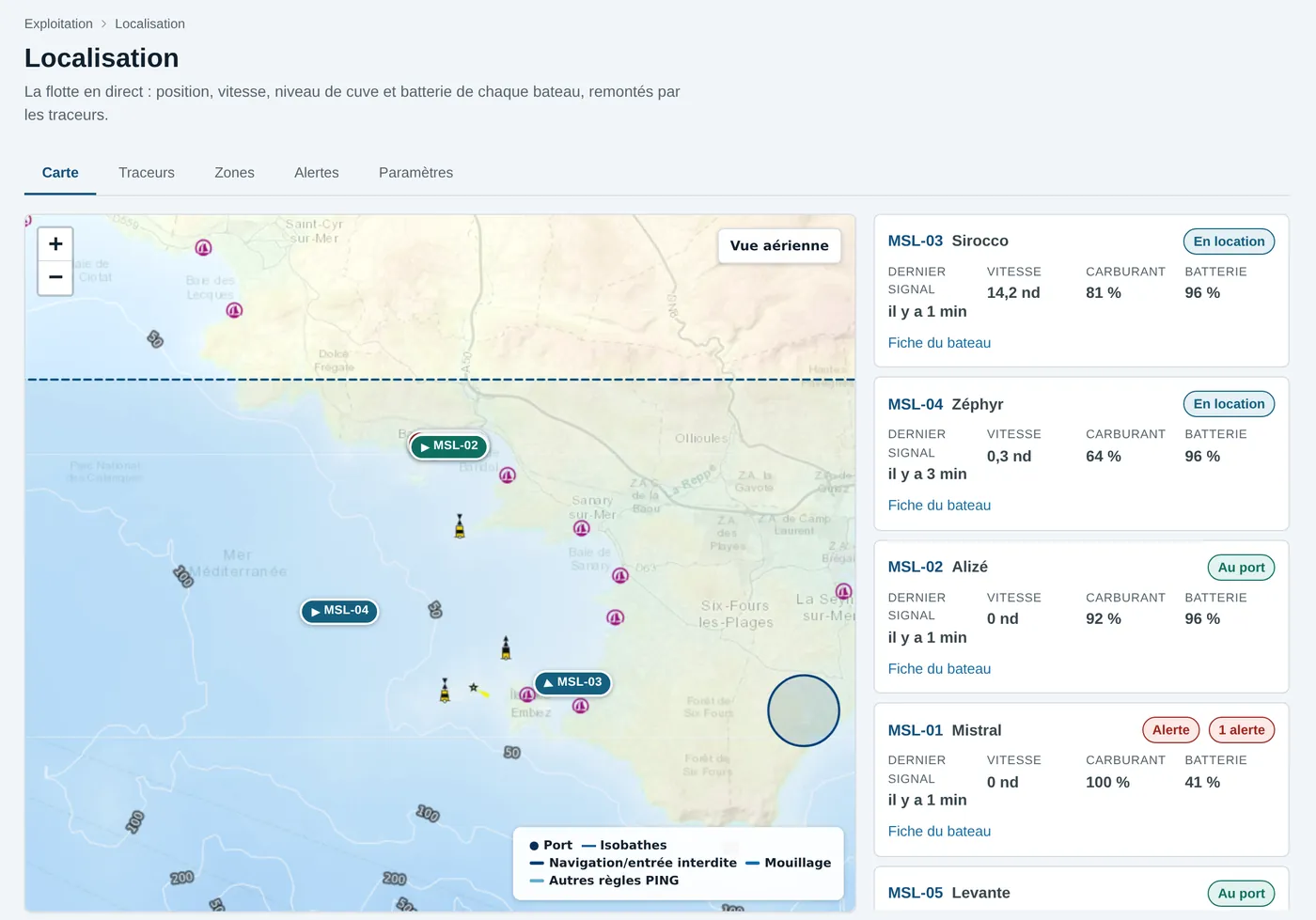1316x920 pixels.
Task: Open Fiche du bateau for Sirocco
Action: point(939,343)
